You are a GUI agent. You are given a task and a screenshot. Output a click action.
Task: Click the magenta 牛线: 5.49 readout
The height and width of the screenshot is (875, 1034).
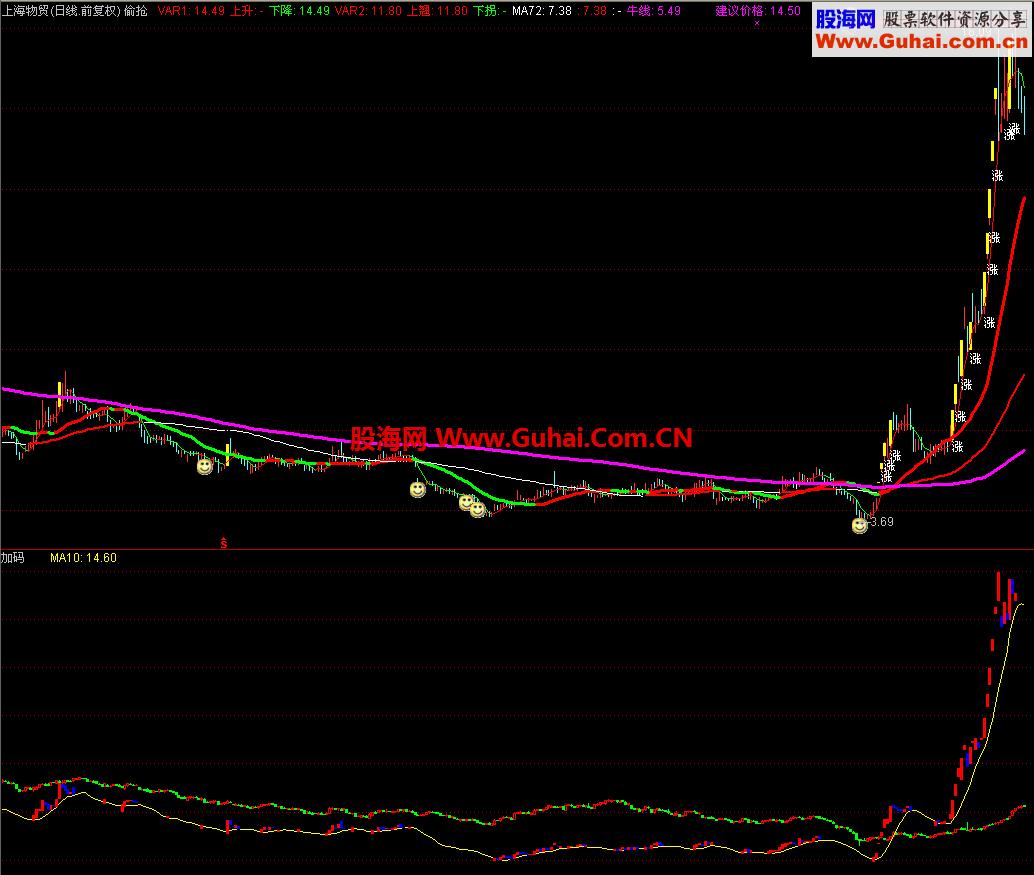tap(654, 11)
